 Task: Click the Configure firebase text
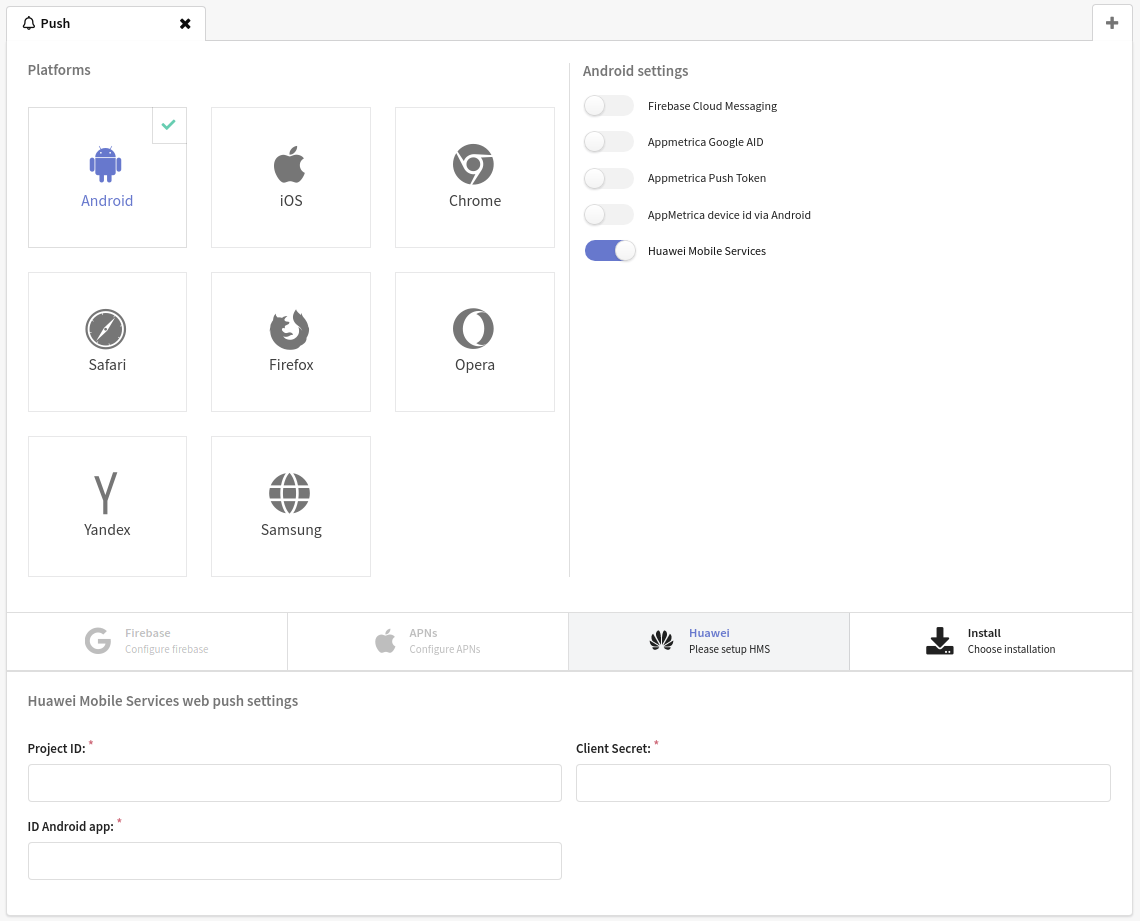166,649
